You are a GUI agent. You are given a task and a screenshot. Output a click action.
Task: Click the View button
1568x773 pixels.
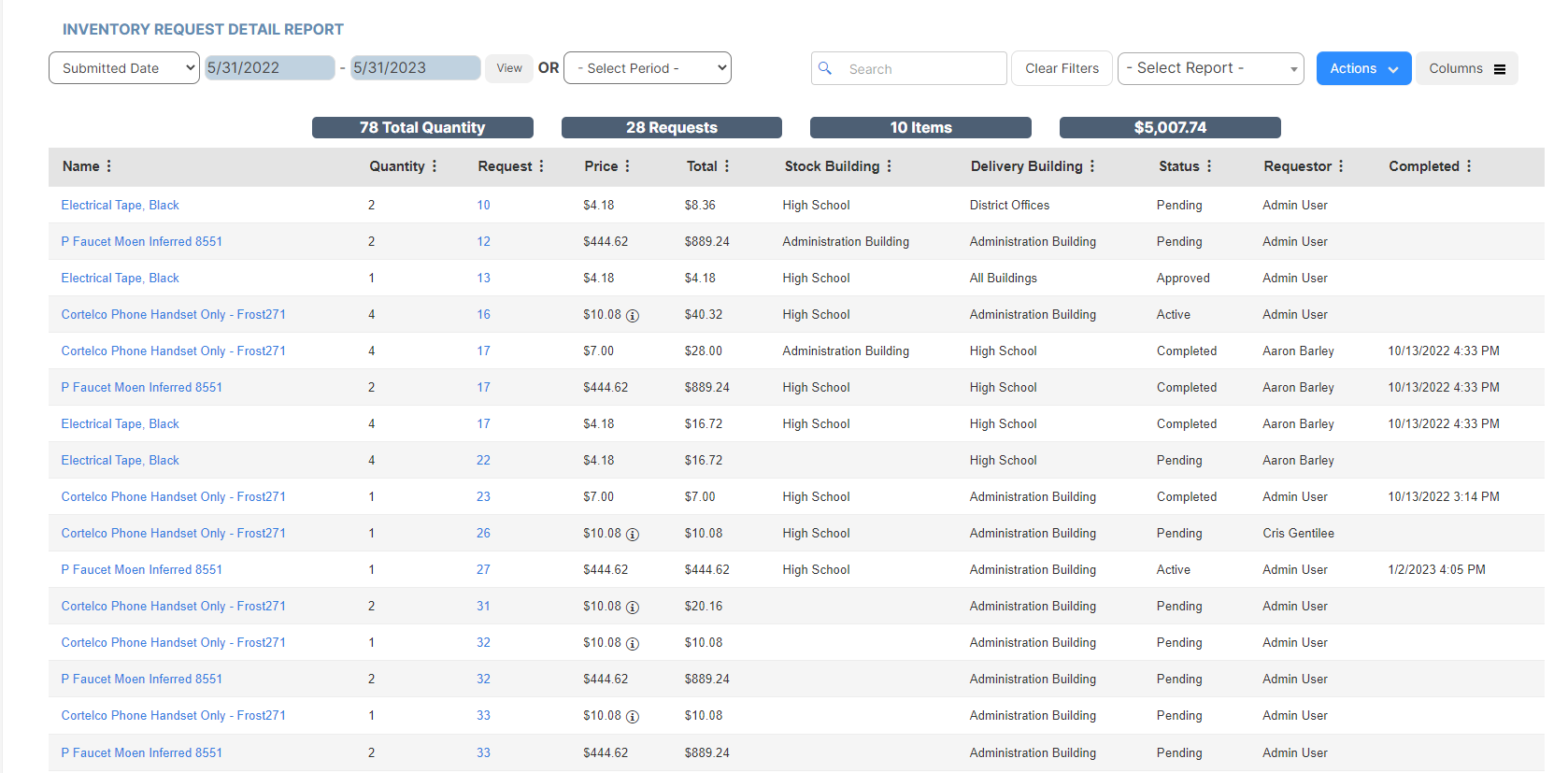[509, 68]
